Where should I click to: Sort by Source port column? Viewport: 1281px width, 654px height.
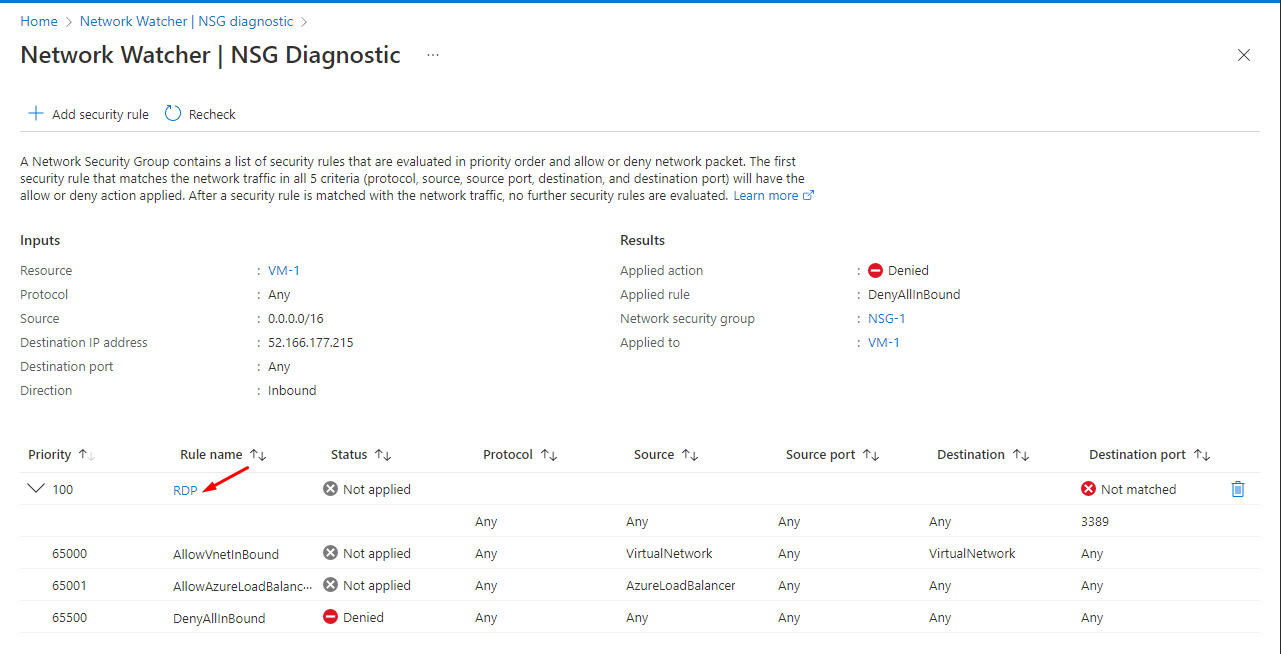point(871,455)
